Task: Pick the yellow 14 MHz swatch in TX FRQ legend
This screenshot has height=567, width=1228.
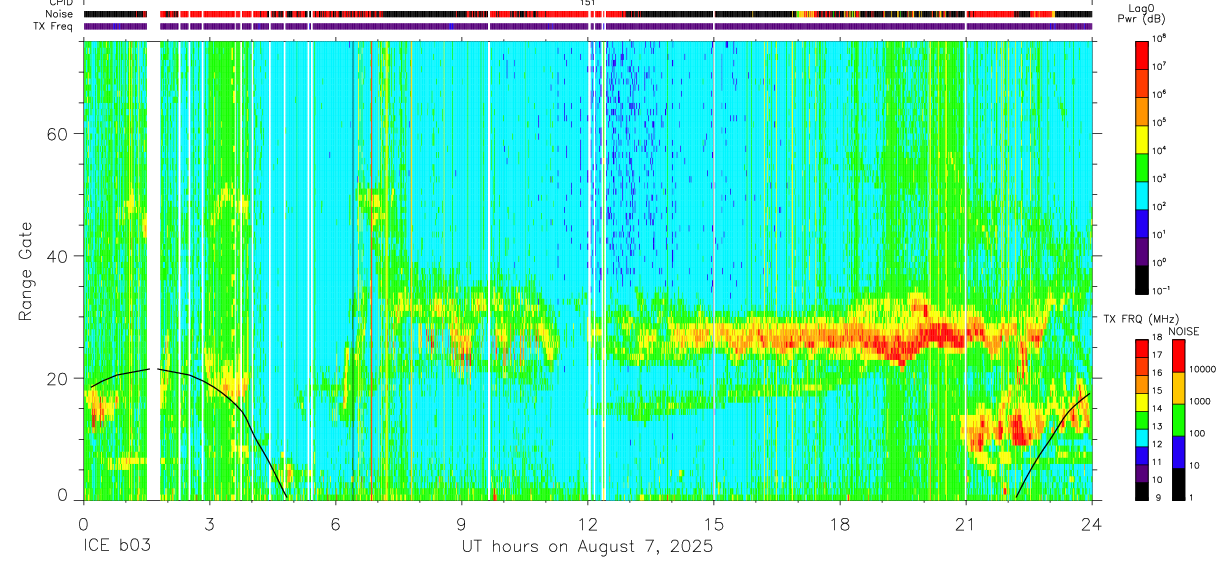Action: tap(1142, 402)
